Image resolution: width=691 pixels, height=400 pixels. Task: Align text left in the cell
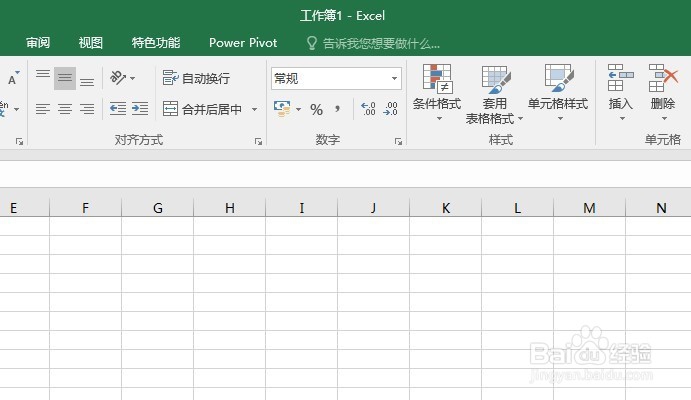point(43,109)
